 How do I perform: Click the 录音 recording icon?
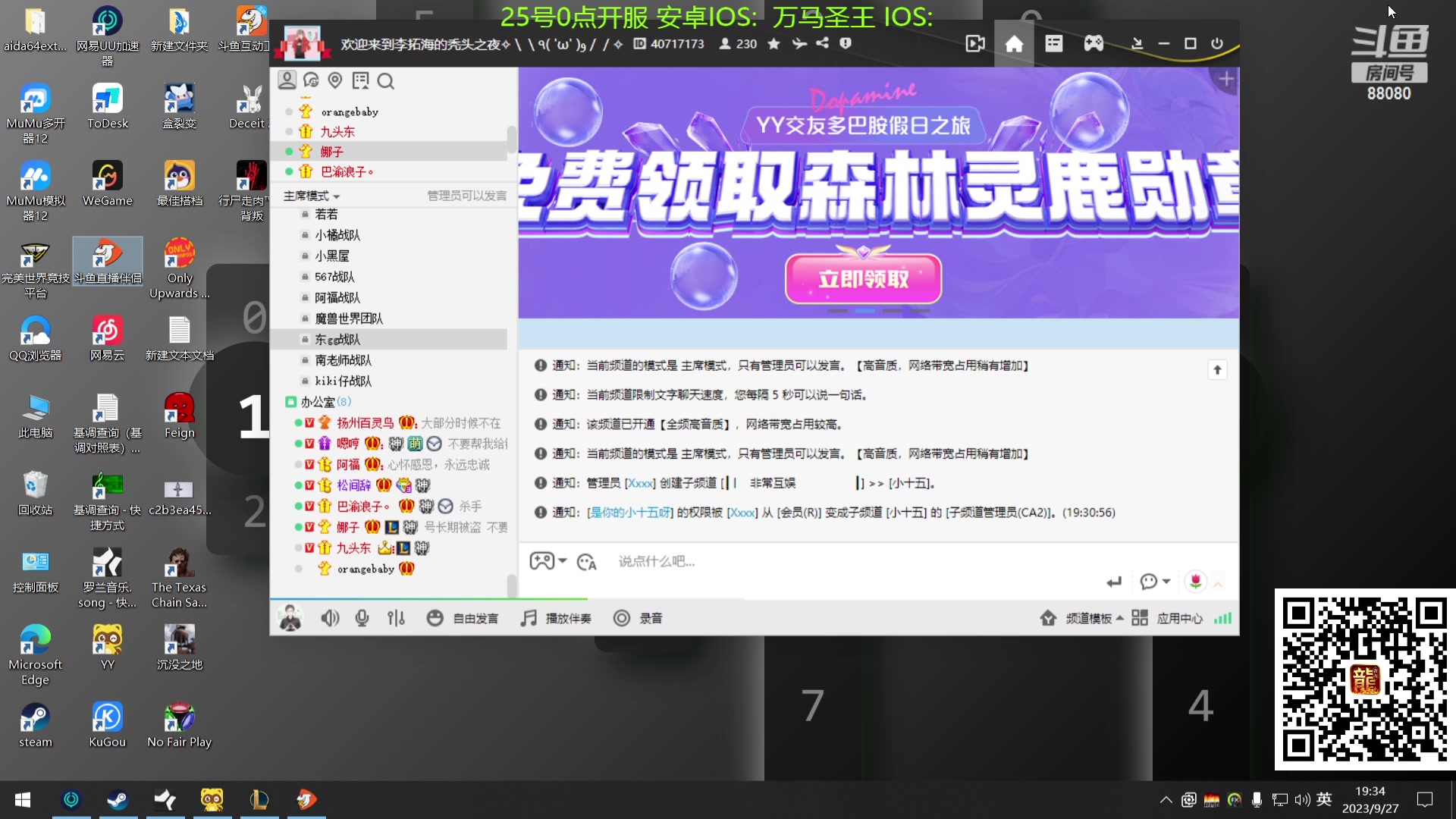(x=622, y=618)
